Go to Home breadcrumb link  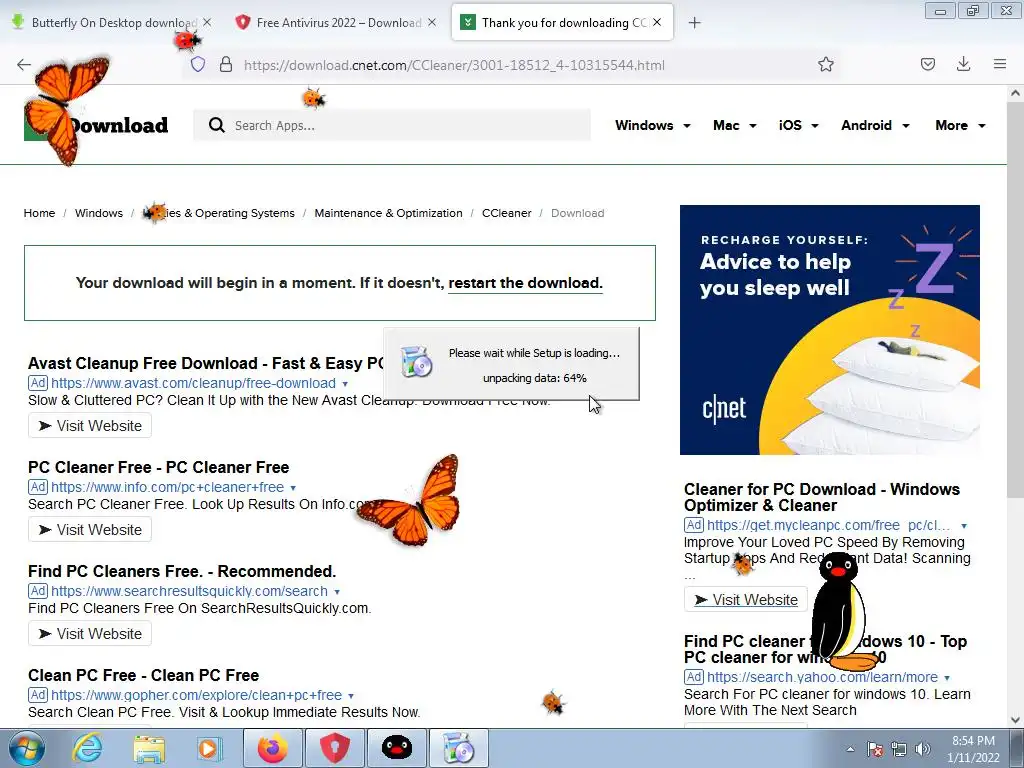[x=39, y=213]
